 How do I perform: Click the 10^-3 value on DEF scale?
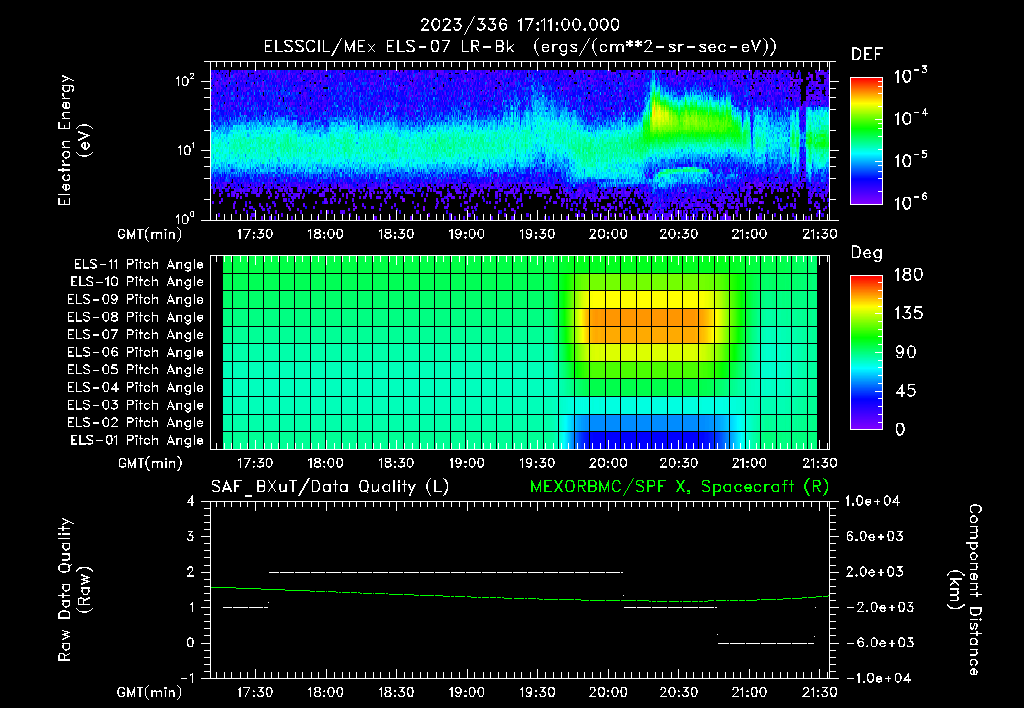[x=910, y=76]
